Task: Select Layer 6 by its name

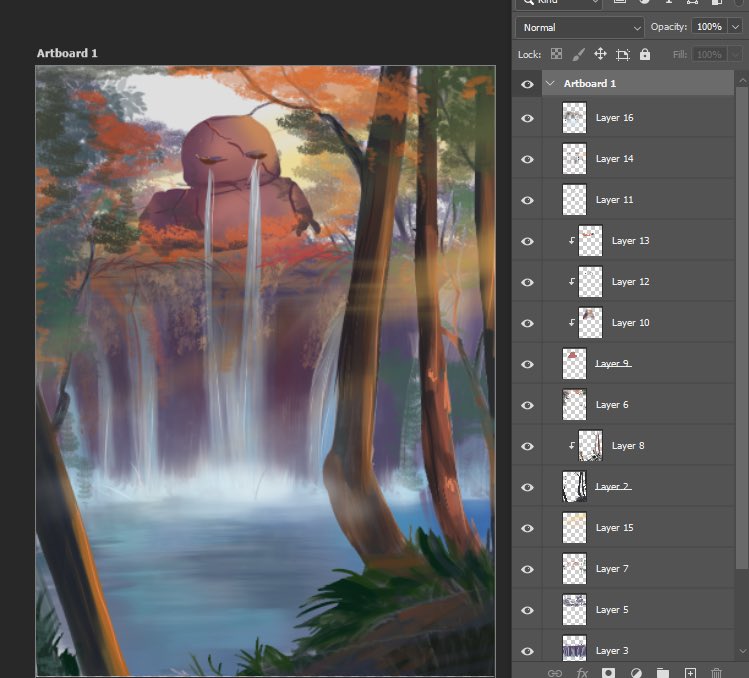Action: tap(612, 405)
